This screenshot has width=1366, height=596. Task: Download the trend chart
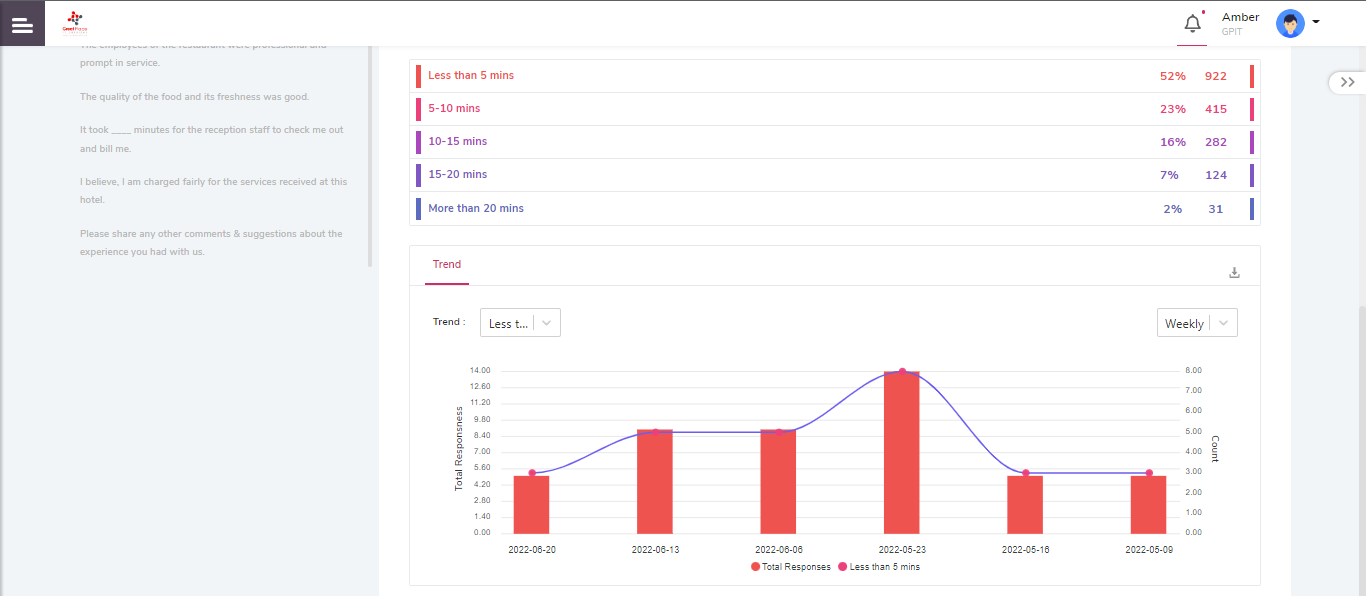coord(1234,272)
